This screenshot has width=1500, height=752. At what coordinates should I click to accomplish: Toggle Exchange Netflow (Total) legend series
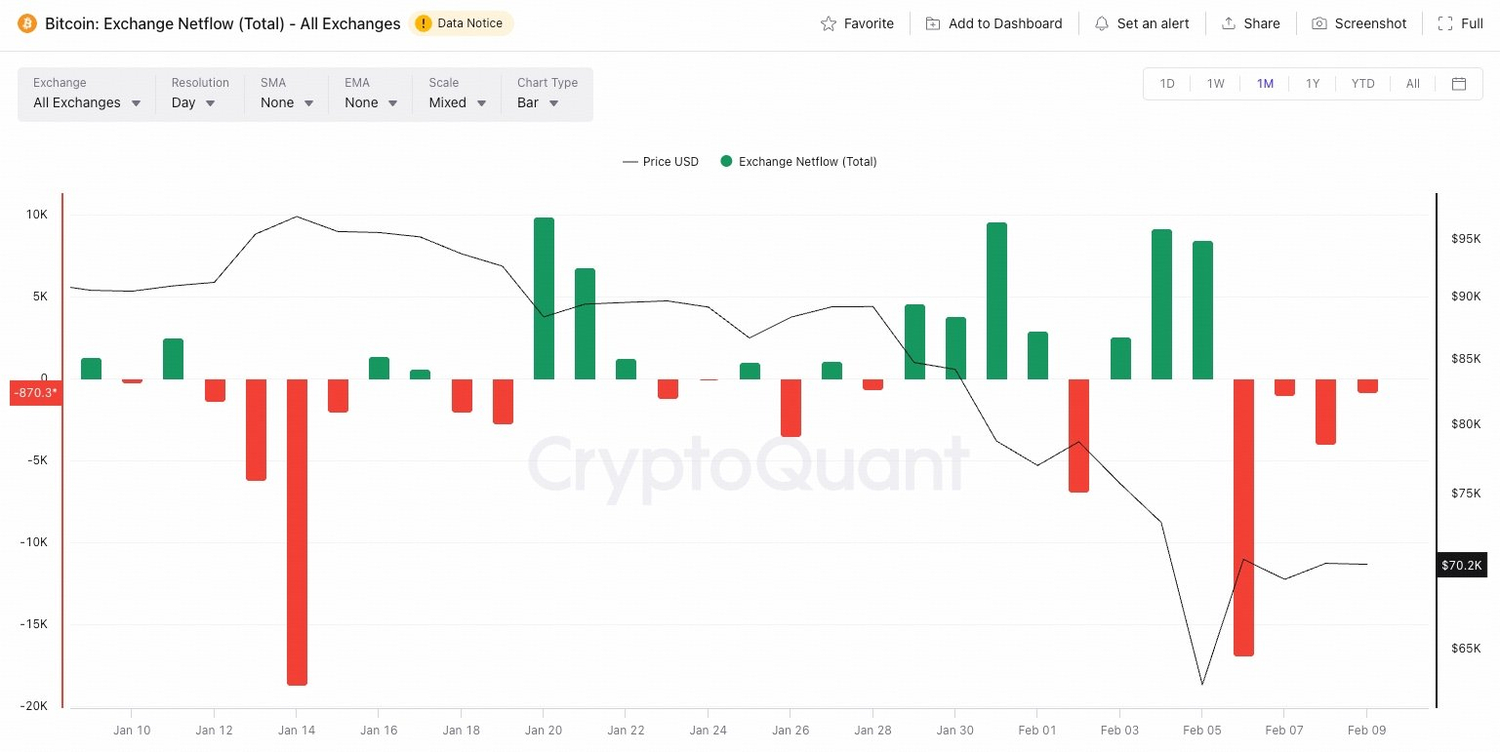[x=798, y=162]
